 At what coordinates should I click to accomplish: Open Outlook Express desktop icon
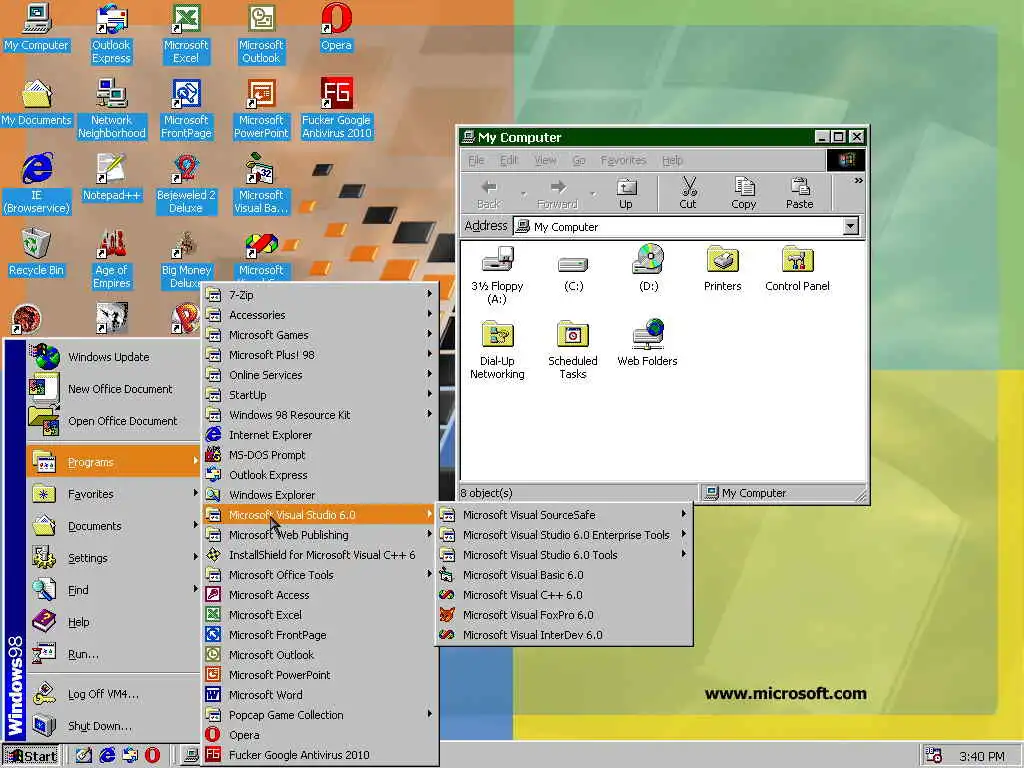[111, 34]
